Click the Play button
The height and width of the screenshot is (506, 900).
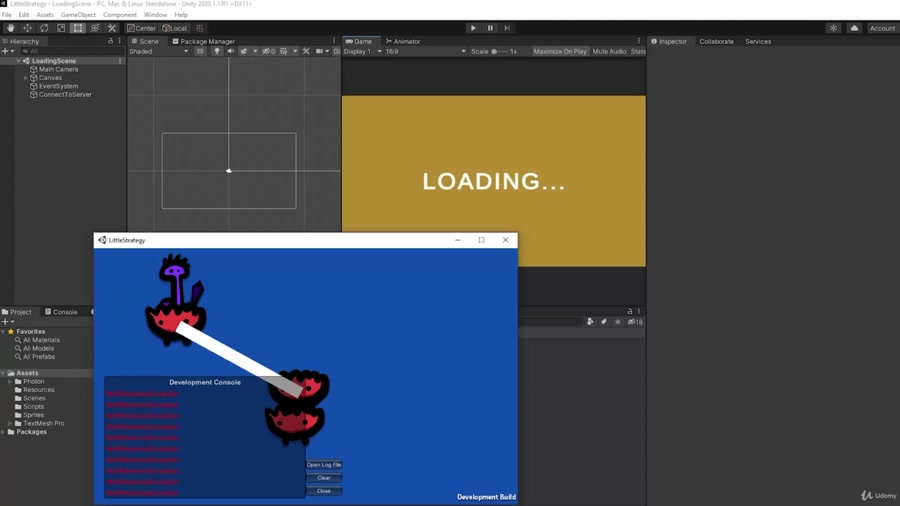[x=473, y=28]
